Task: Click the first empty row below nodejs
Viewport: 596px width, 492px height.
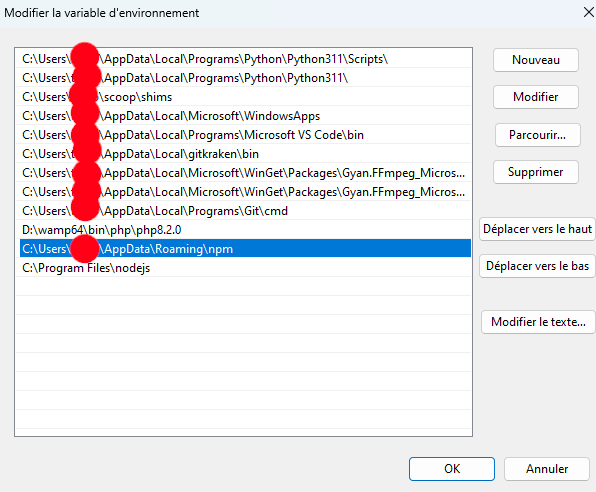Action: click(243, 287)
